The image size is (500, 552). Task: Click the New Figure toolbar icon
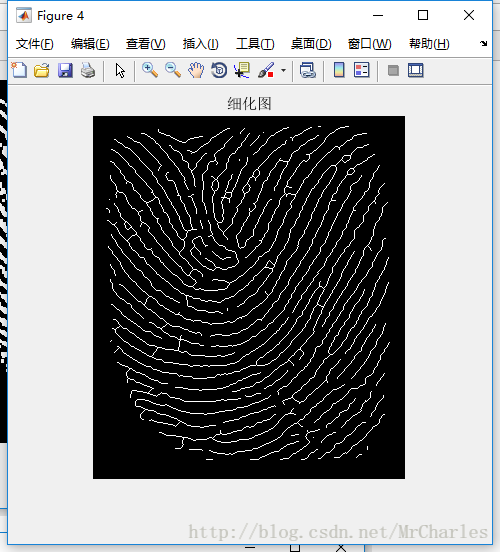pyautogui.click(x=19, y=70)
